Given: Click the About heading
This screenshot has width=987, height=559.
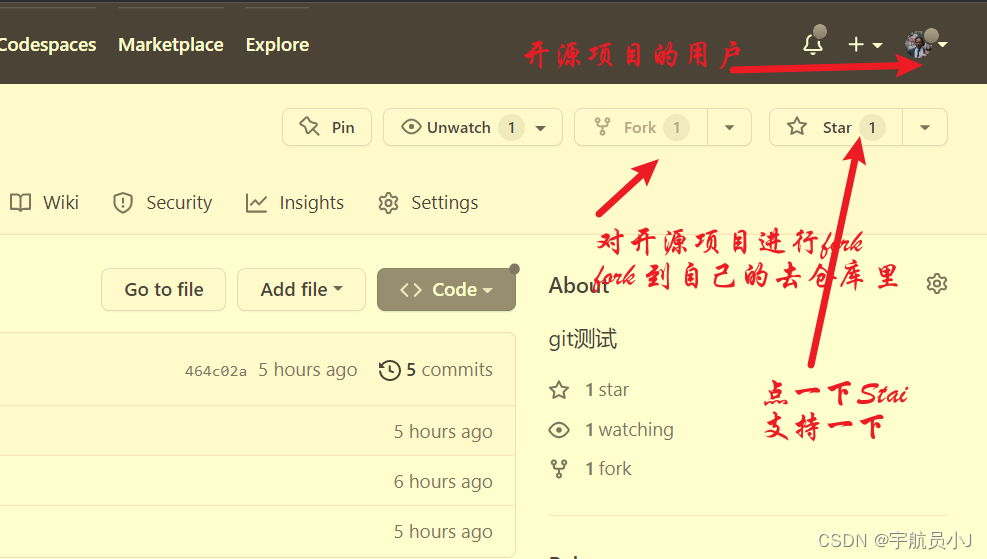Looking at the screenshot, I should pyautogui.click(x=579, y=285).
